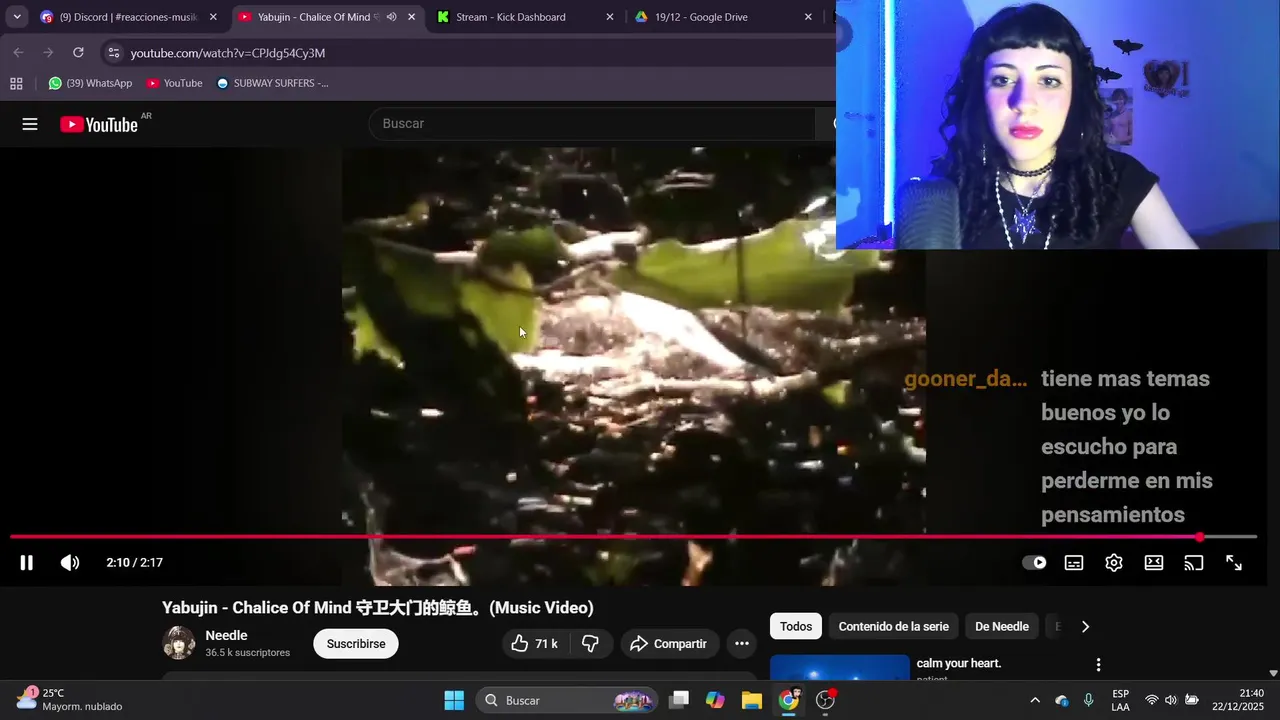Screen dimensions: 1280x720
Task: Open File Explorer from the taskbar
Action: click(752, 700)
